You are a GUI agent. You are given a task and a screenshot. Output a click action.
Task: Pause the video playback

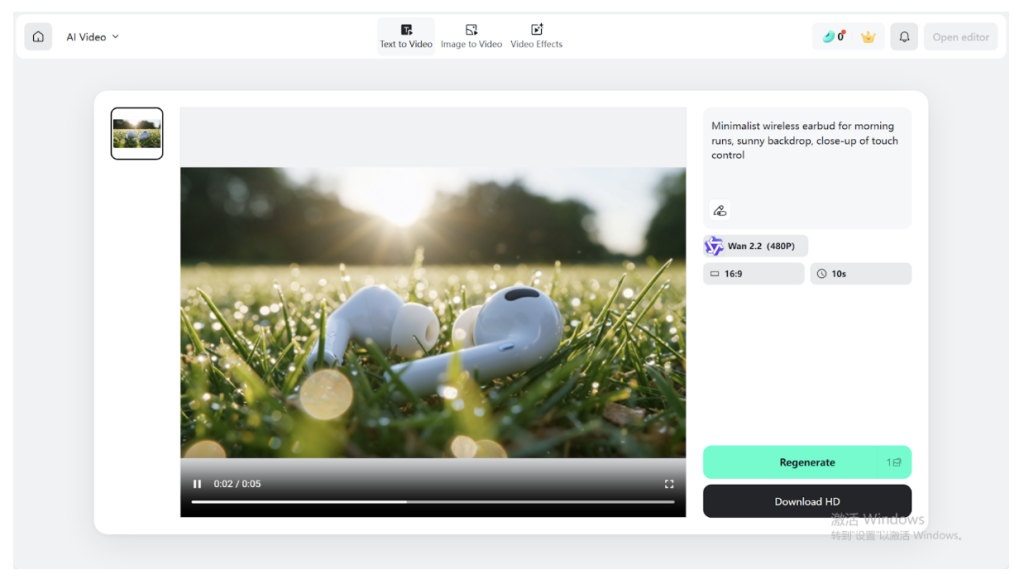(x=197, y=484)
